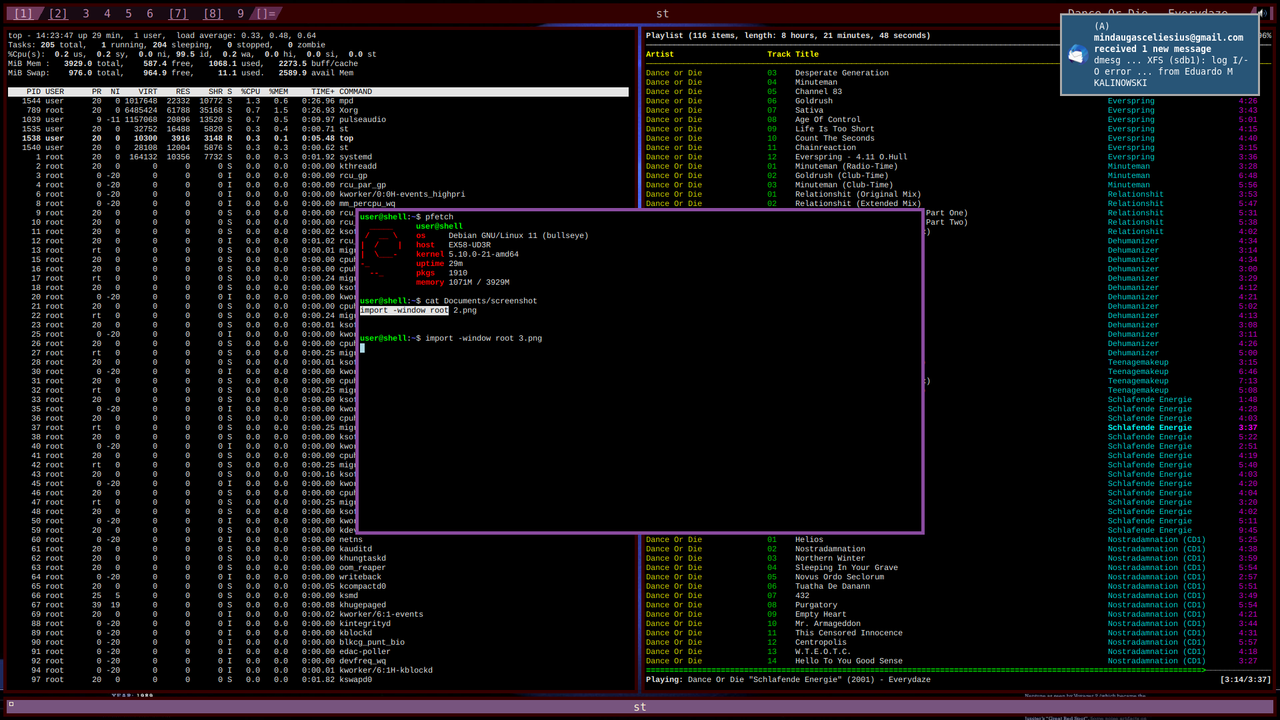
Task: Select track 'Sativa' in playlist
Action: click(950, 110)
